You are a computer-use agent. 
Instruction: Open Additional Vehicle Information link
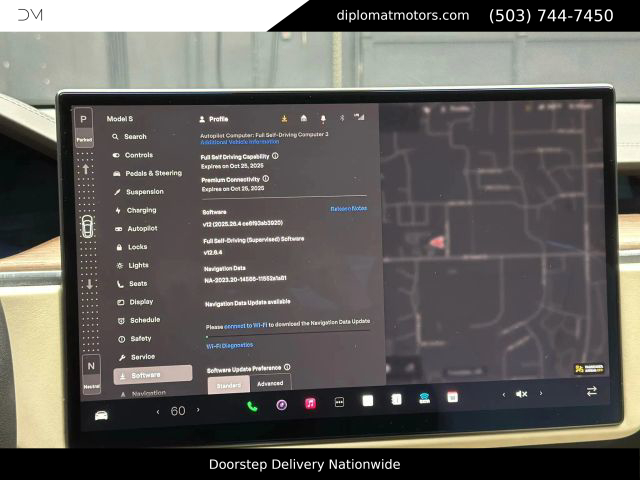tap(240, 142)
